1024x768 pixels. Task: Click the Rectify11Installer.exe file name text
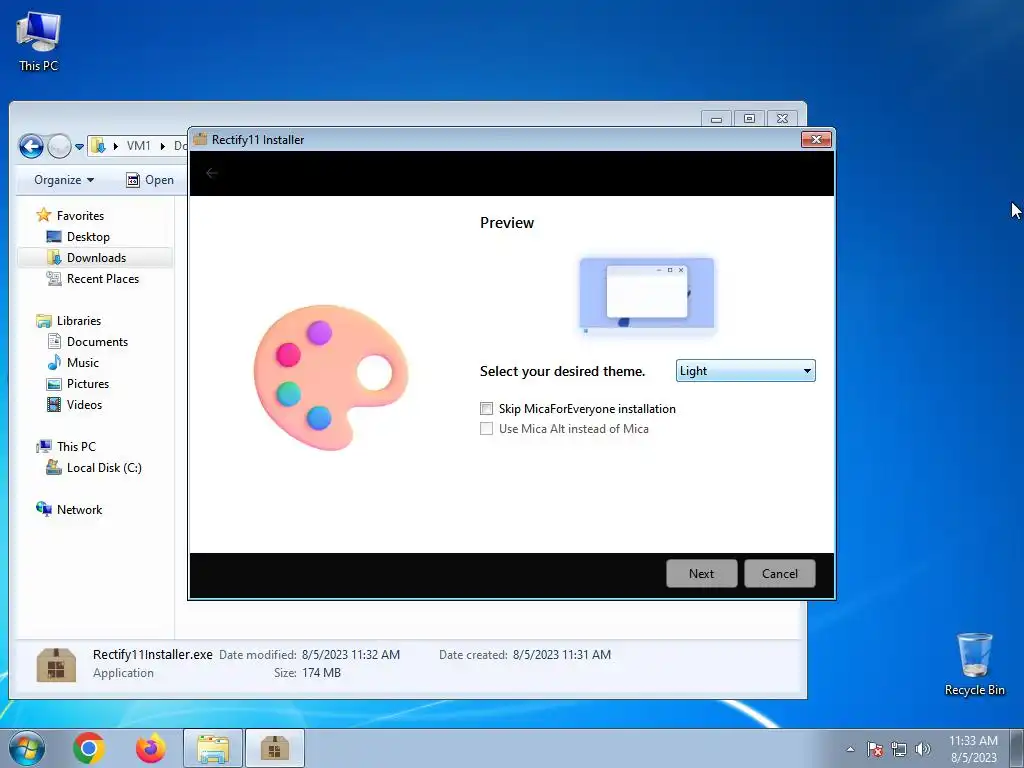153,654
